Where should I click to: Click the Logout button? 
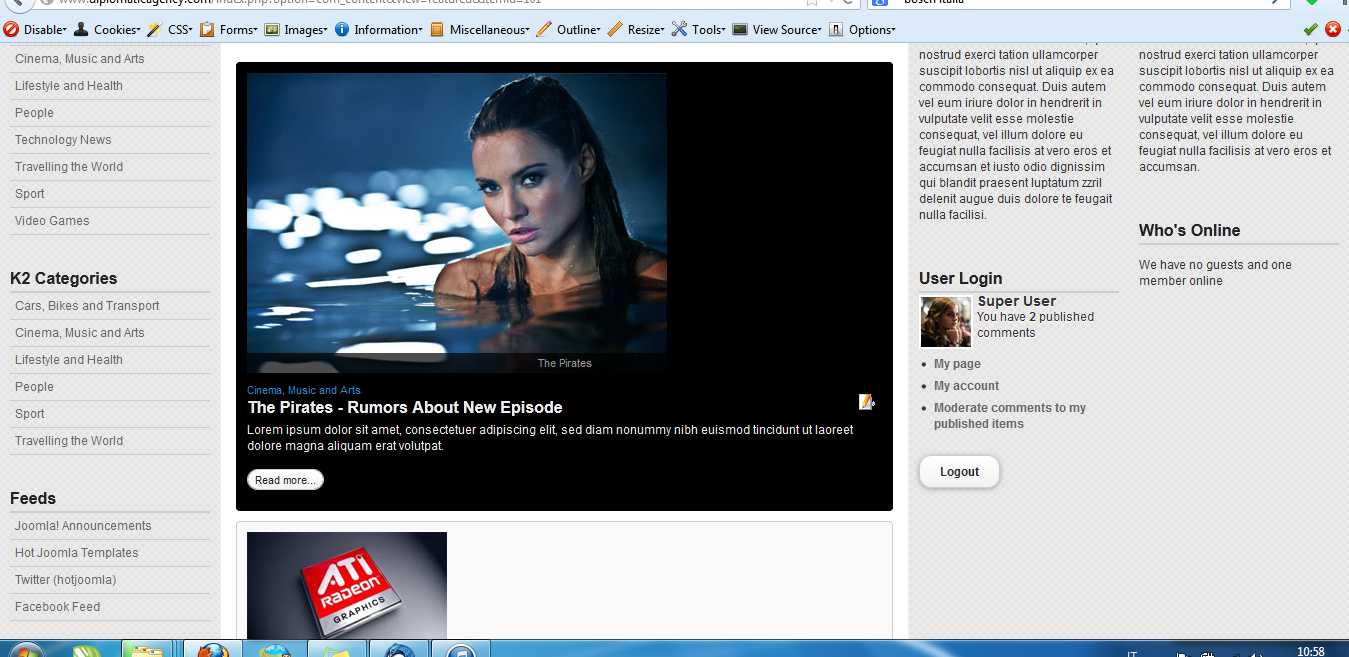(x=959, y=472)
